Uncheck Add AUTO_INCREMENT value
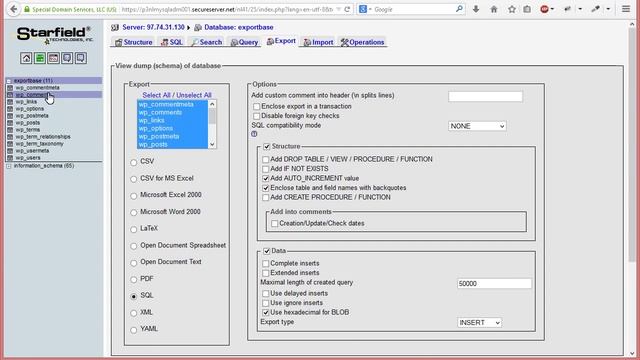The height and width of the screenshot is (360, 640). 266,178
